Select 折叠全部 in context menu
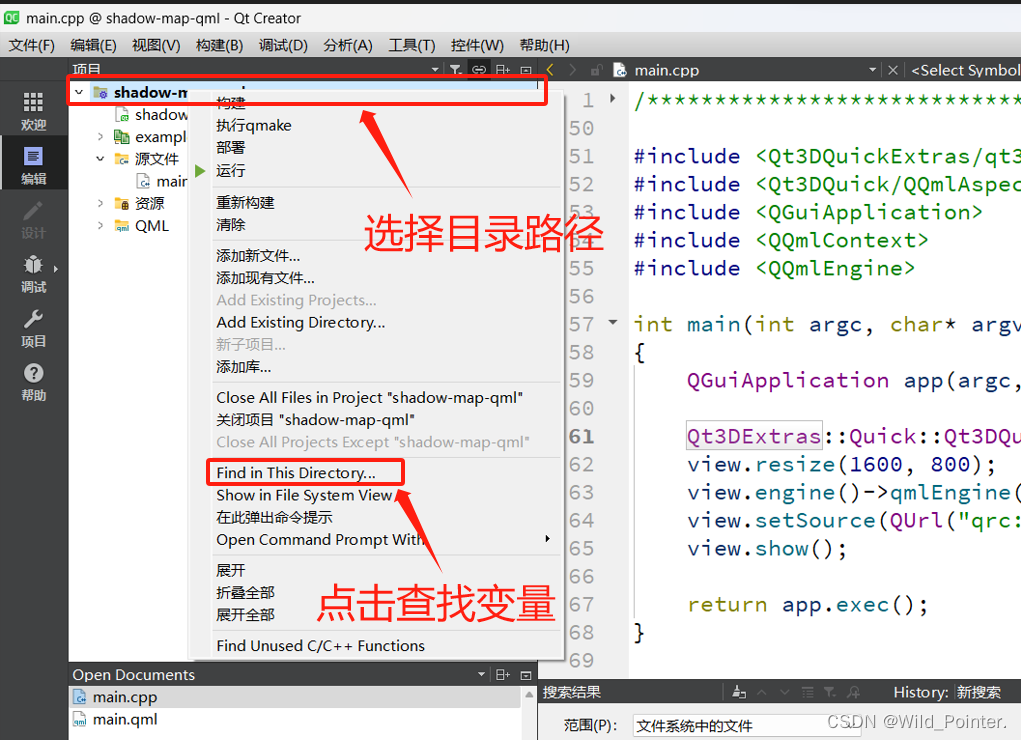This screenshot has height=740, width=1021. click(245, 593)
